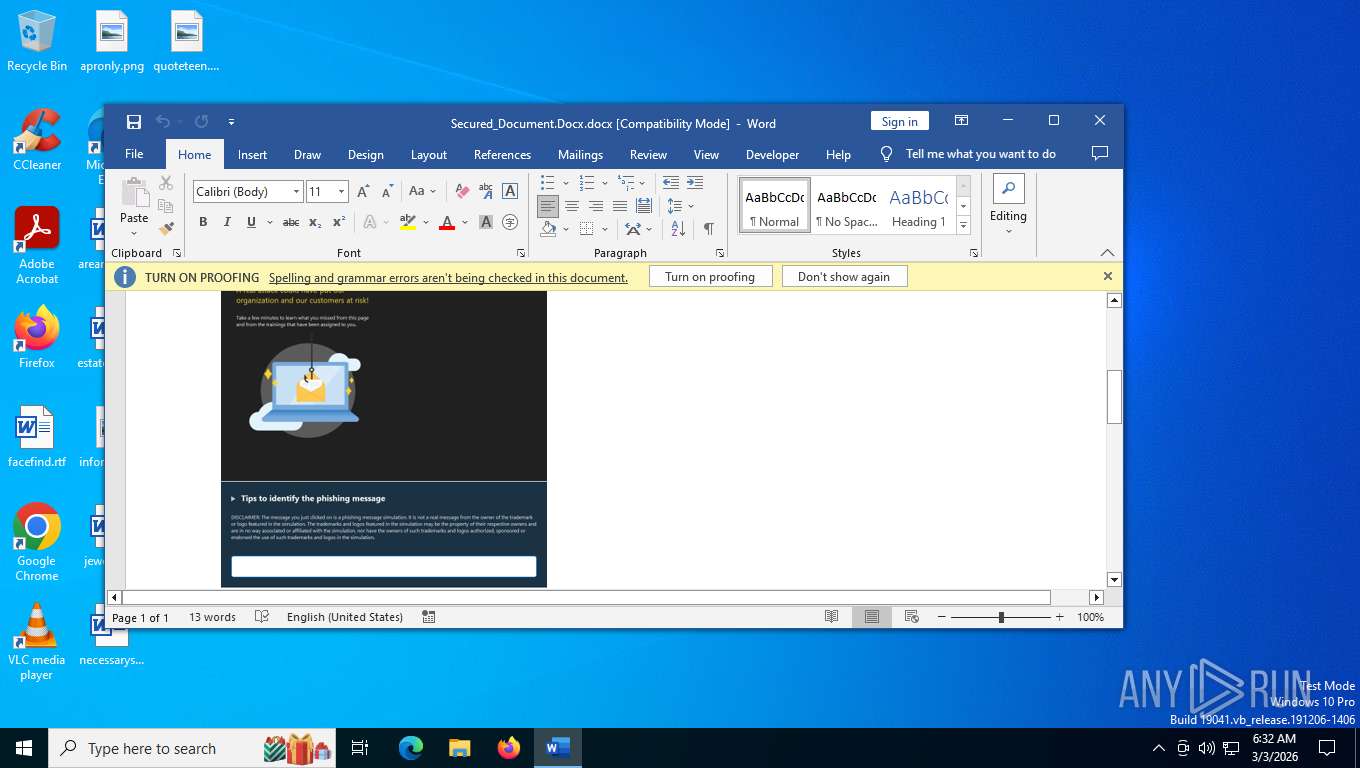Switch to Web Layout view
Image resolution: width=1360 pixels, height=768 pixels.
coord(911,617)
